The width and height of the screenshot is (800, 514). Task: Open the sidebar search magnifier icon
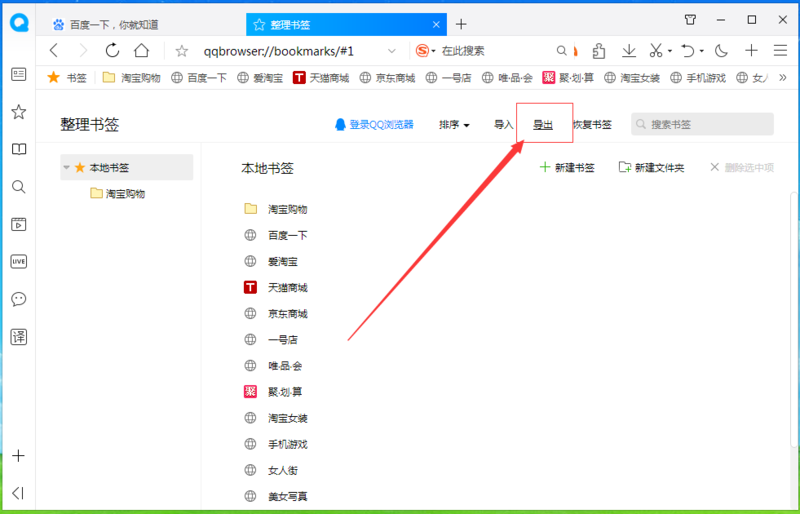(19, 187)
